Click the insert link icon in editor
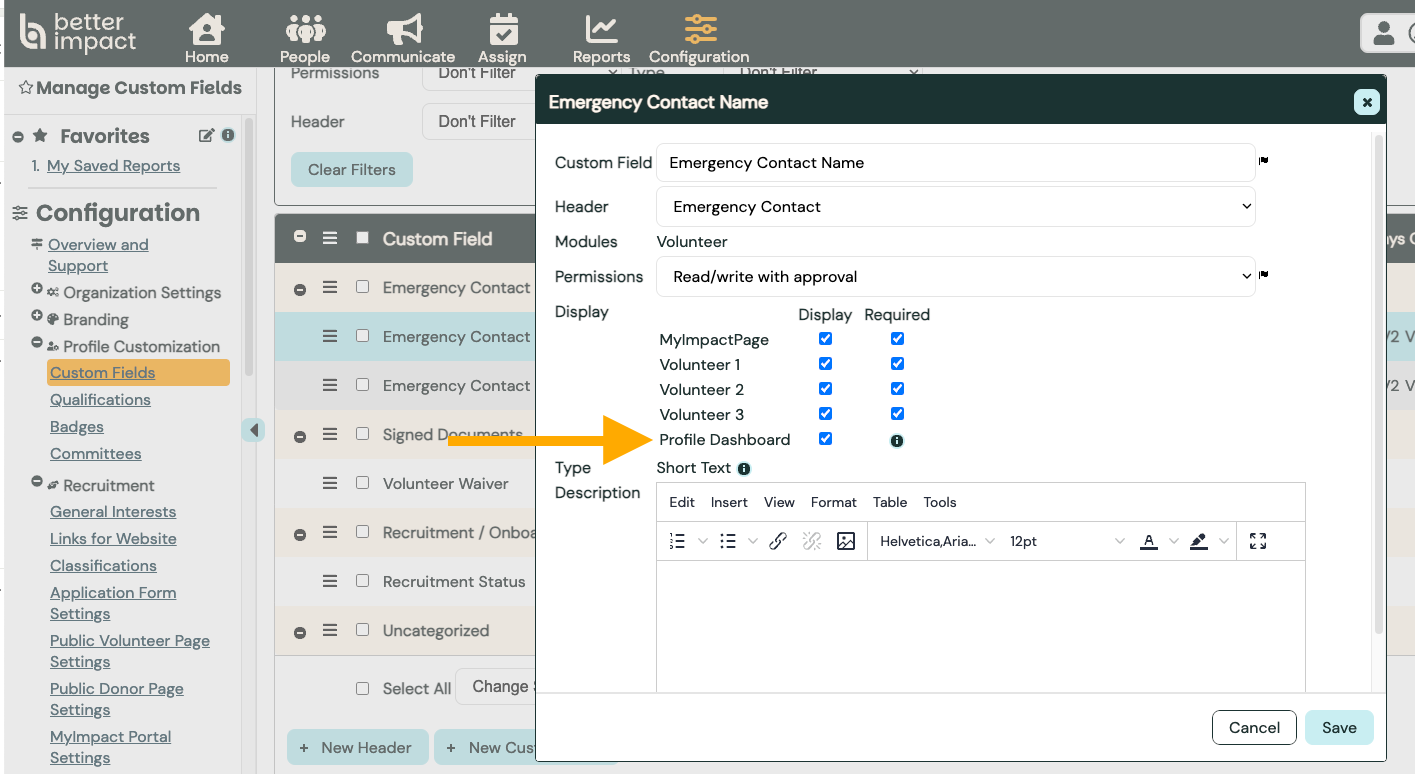 pos(778,541)
